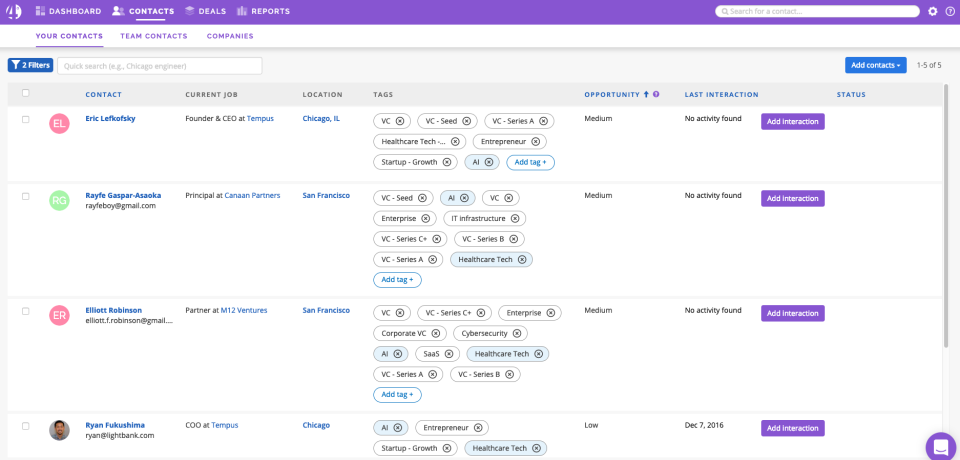This screenshot has width=960, height=460.
Task: Remove Healthcare Tech tag from Rayfe Gaspar-Asaoka
Action: click(522, 260)
